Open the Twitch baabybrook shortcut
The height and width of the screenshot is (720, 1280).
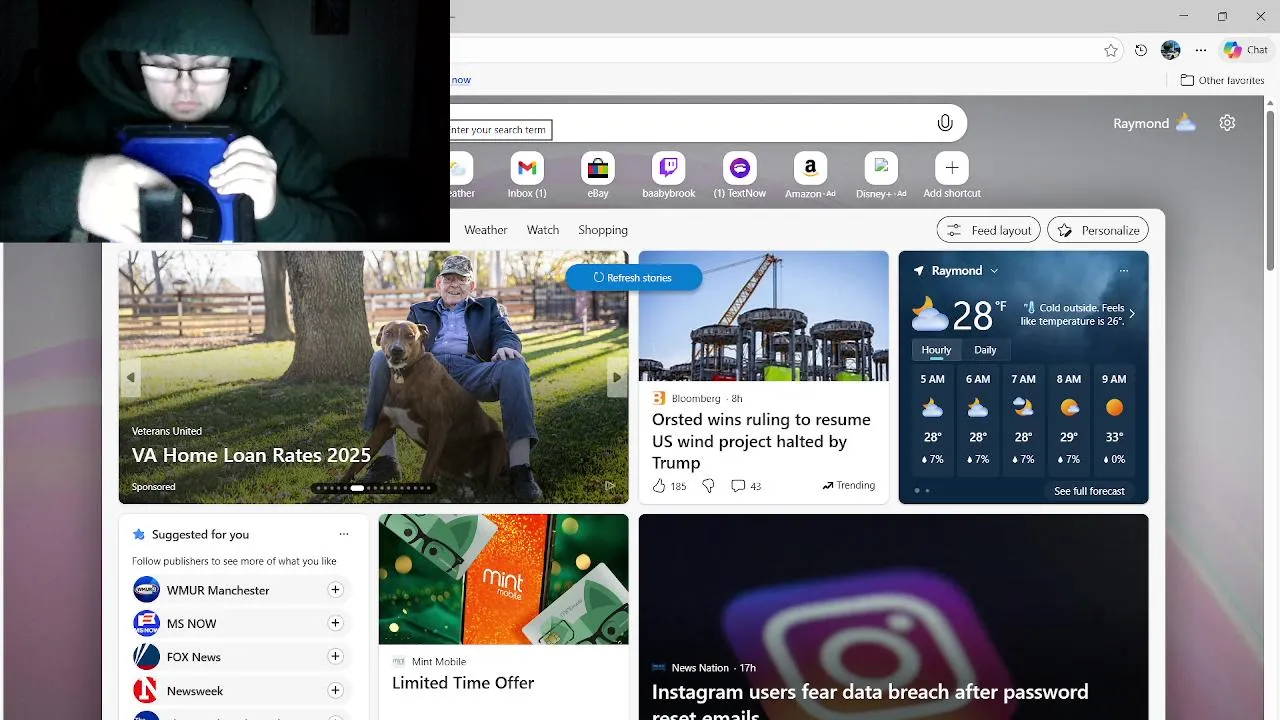click(x=668, y=176)
